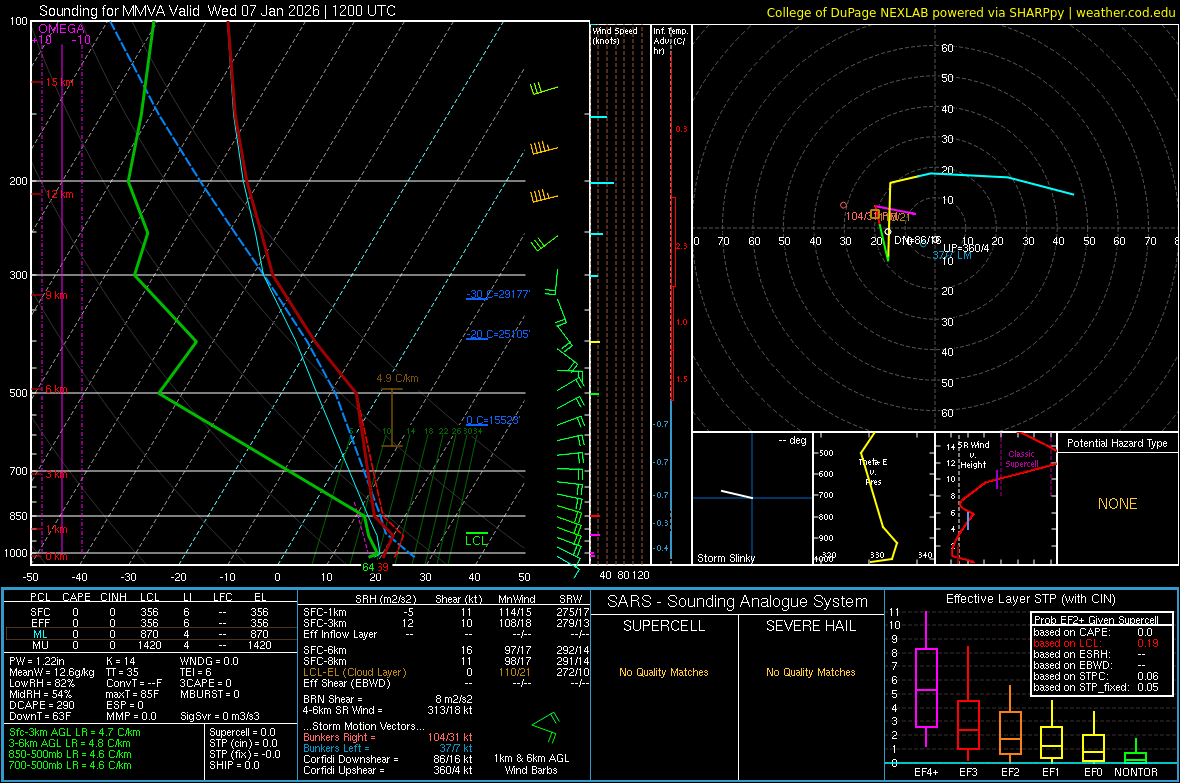Click No Quality Matches under SEVERE HAIL
This screenshot has width=1180, height=783.
(810, 672)
